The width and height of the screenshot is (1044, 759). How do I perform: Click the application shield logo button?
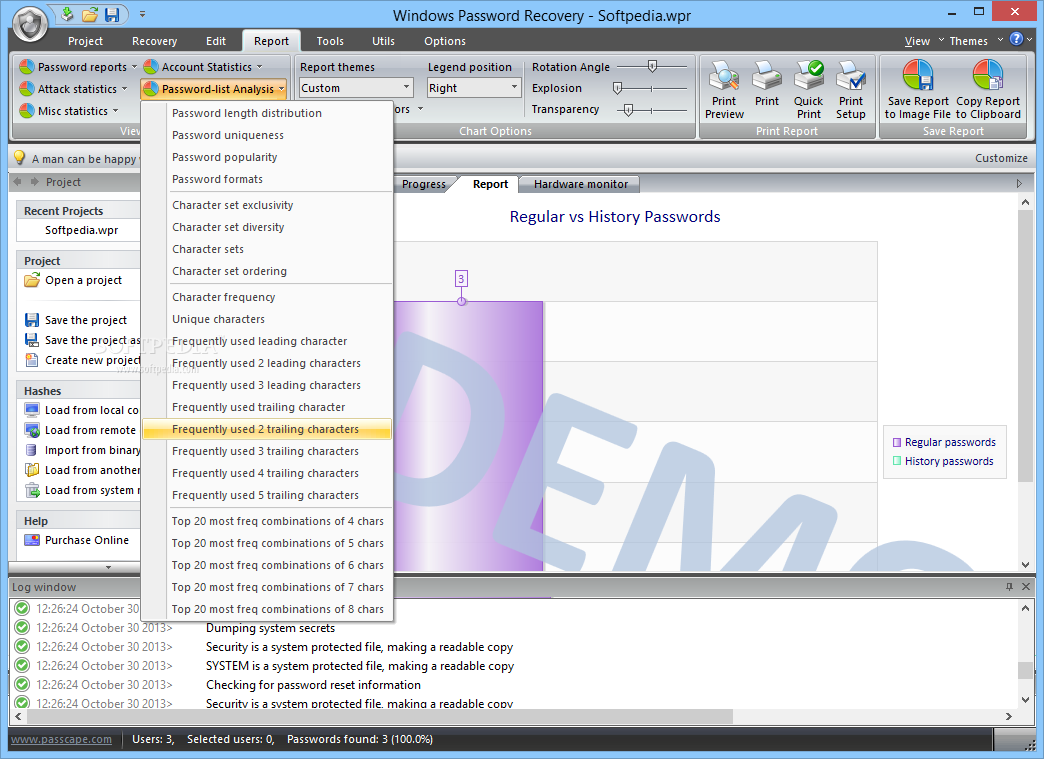(x=30, y=24)
